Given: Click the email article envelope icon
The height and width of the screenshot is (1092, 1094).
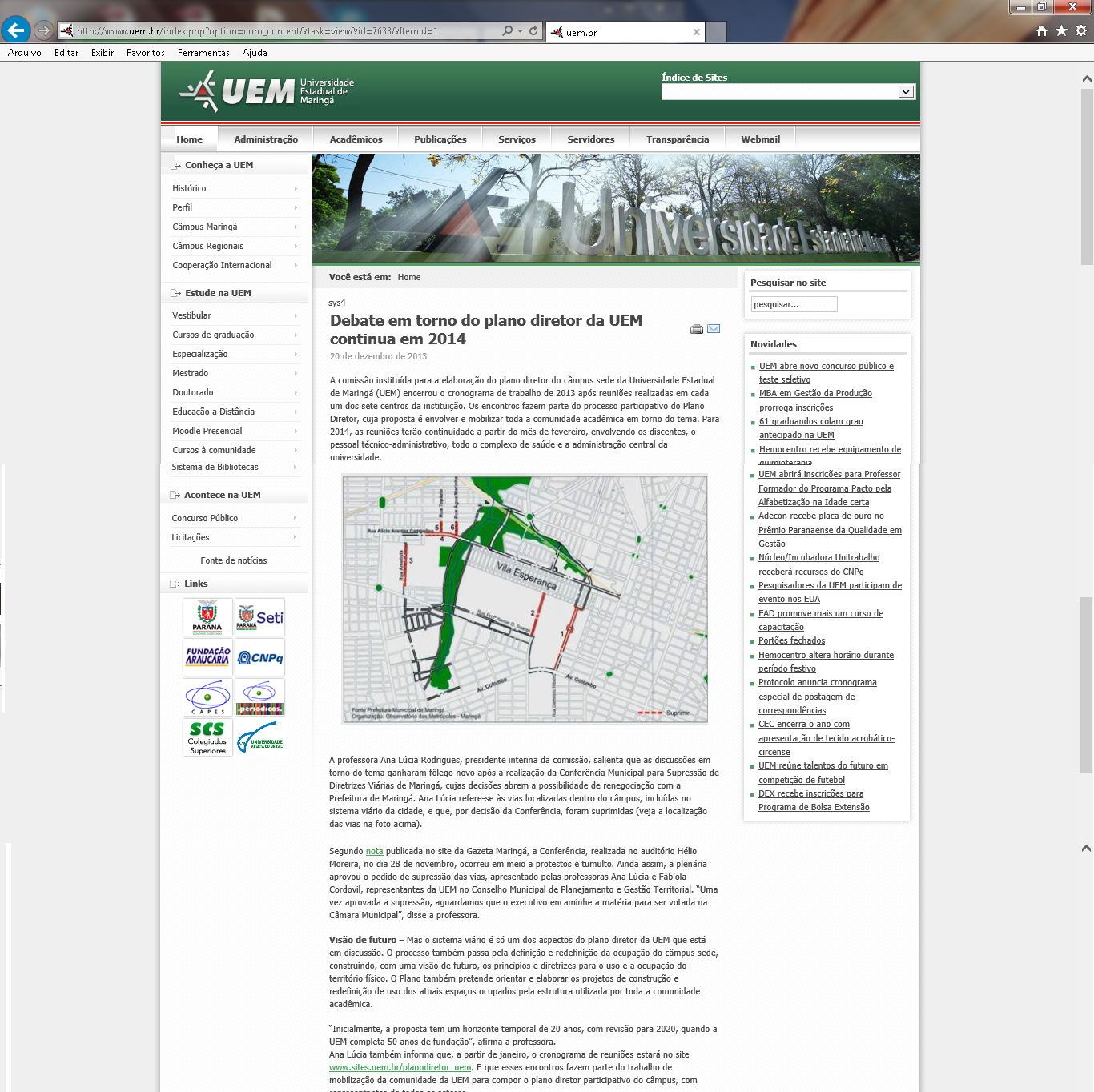Looking at the screenshot, I should [714, 329].
